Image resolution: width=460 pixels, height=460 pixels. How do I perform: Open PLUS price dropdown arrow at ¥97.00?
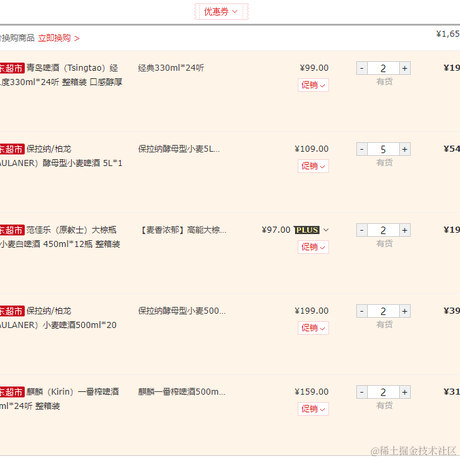tap(326, 230)
